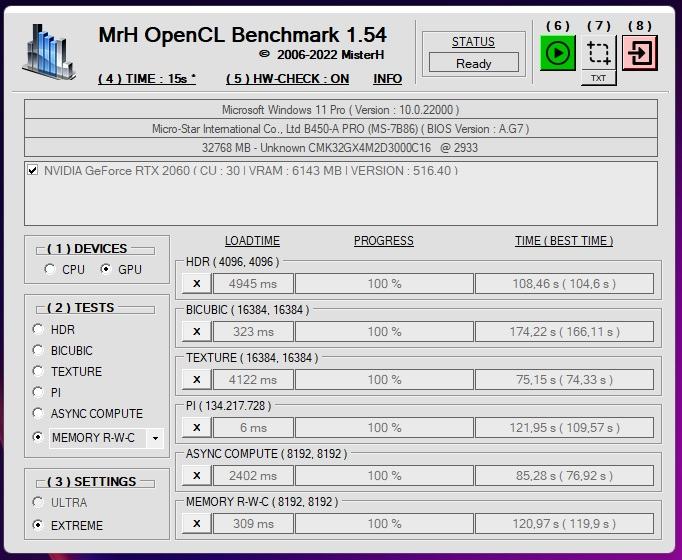Choose the BICUBIC test radio button
Screen dimensions: 682x560
[x=38, y=350]
